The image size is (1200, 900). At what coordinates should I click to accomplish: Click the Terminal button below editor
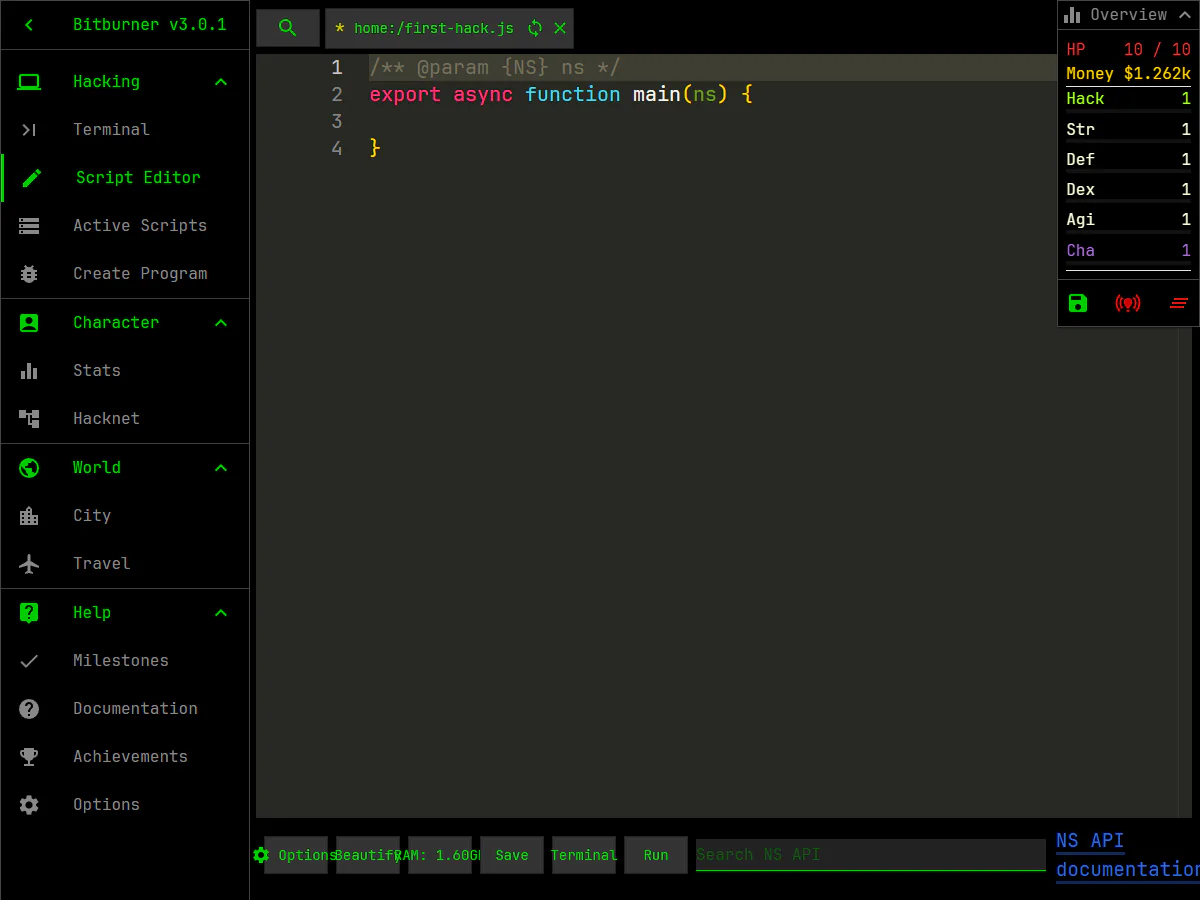584,855
